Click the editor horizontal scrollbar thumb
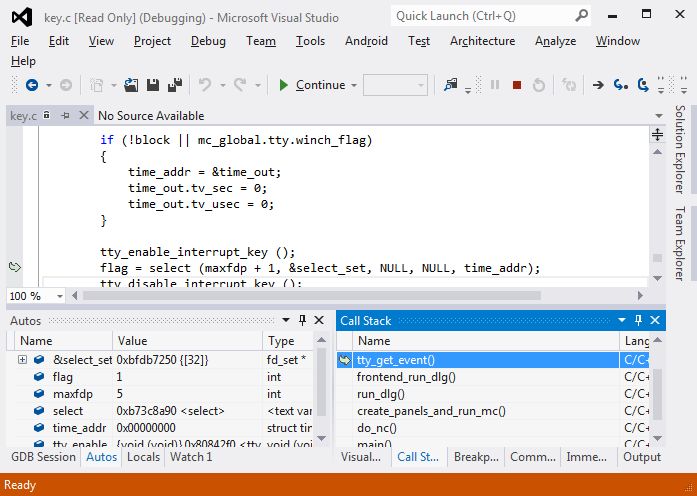Image resolution: width=697 pixels, height=496 pixels. coord(312,296)
